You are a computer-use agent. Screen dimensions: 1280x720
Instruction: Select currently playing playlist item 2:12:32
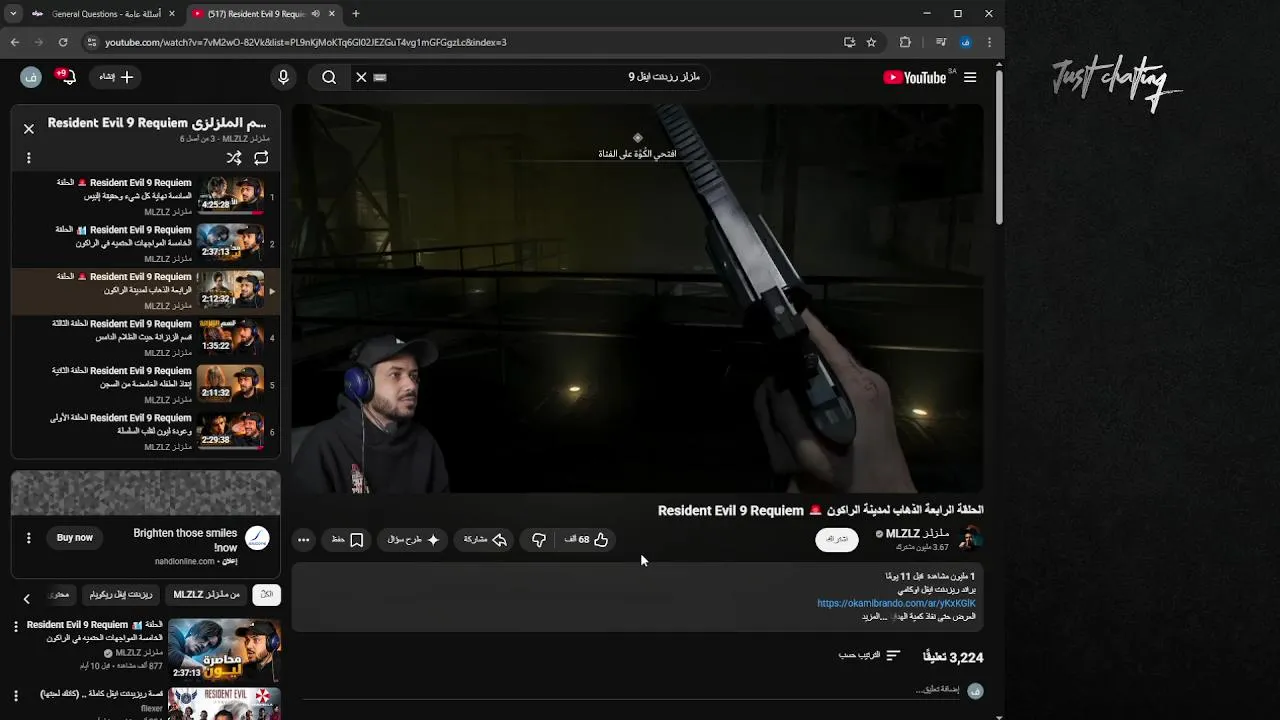pyautogui.click(x=146, y=291)
